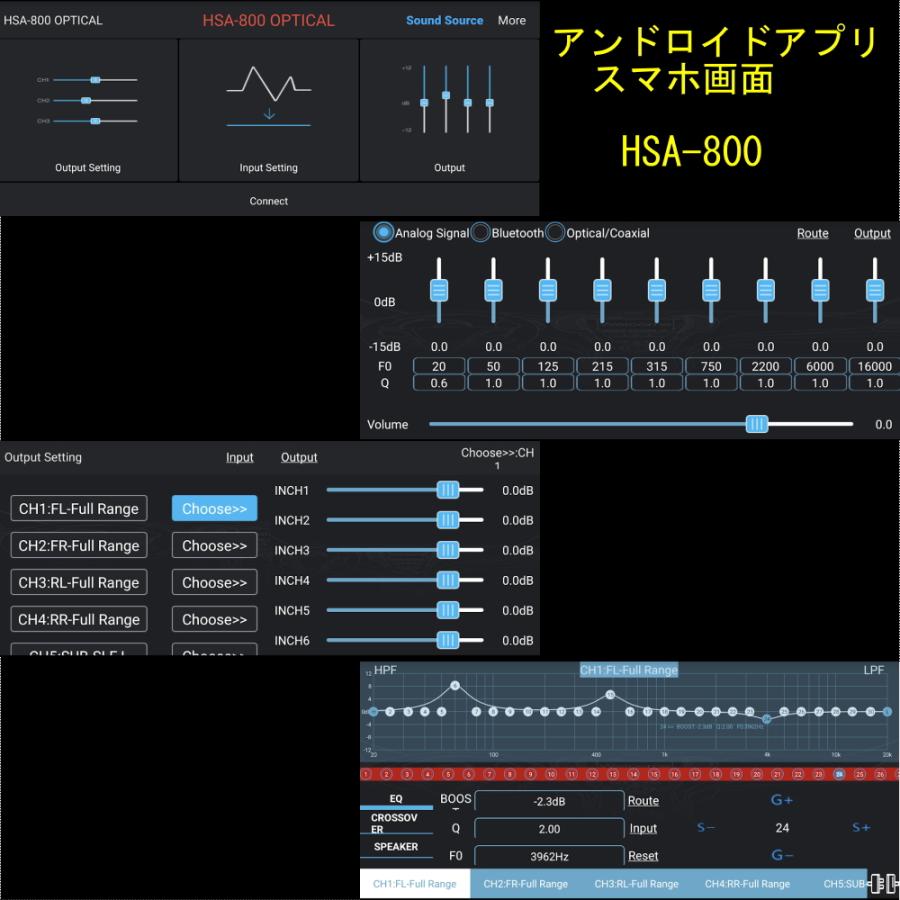
Task: Switch to SPEAKER tab
Action: coord(396,847)
